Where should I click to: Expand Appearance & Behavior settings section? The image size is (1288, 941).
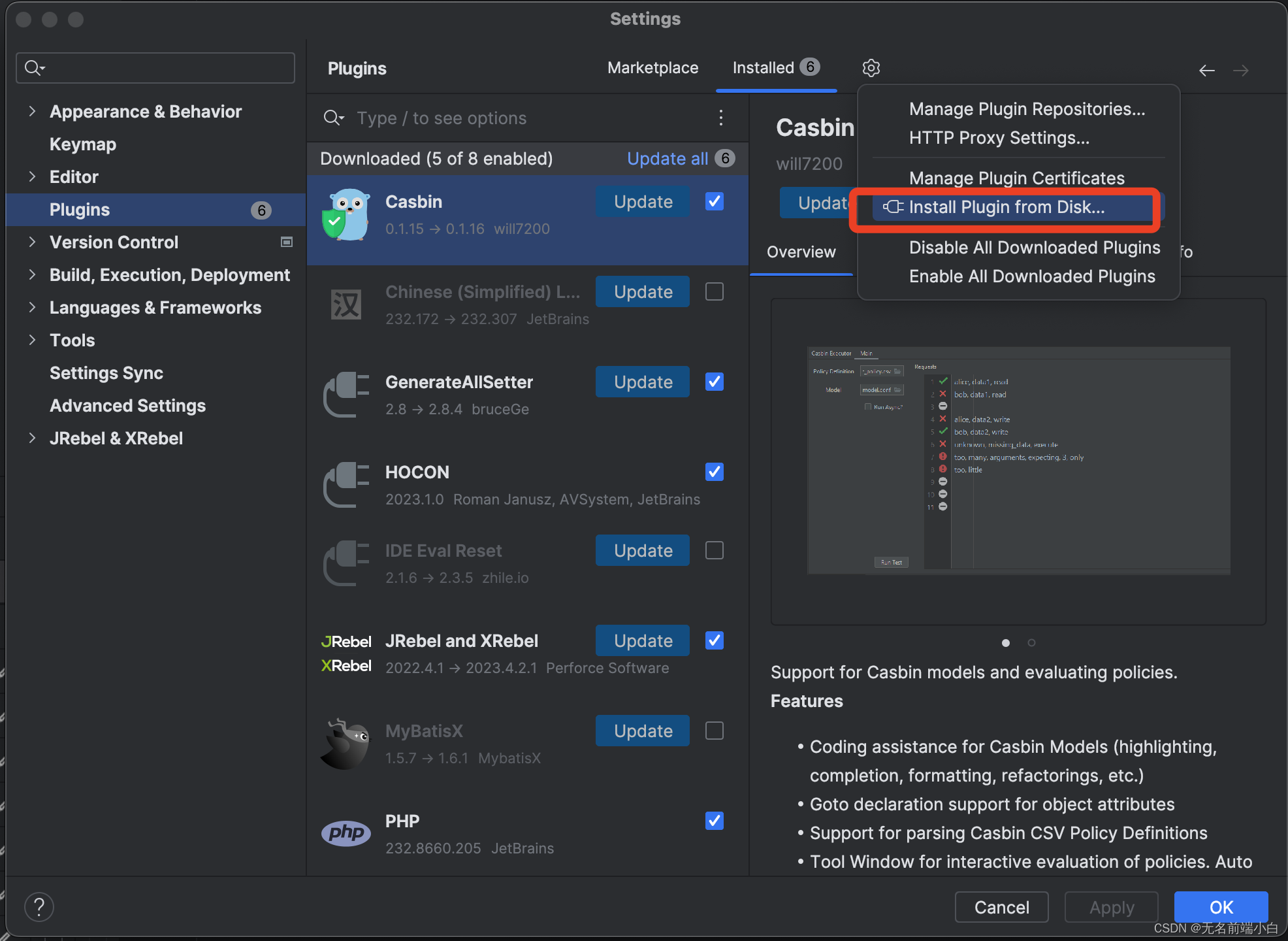point(32,111)
